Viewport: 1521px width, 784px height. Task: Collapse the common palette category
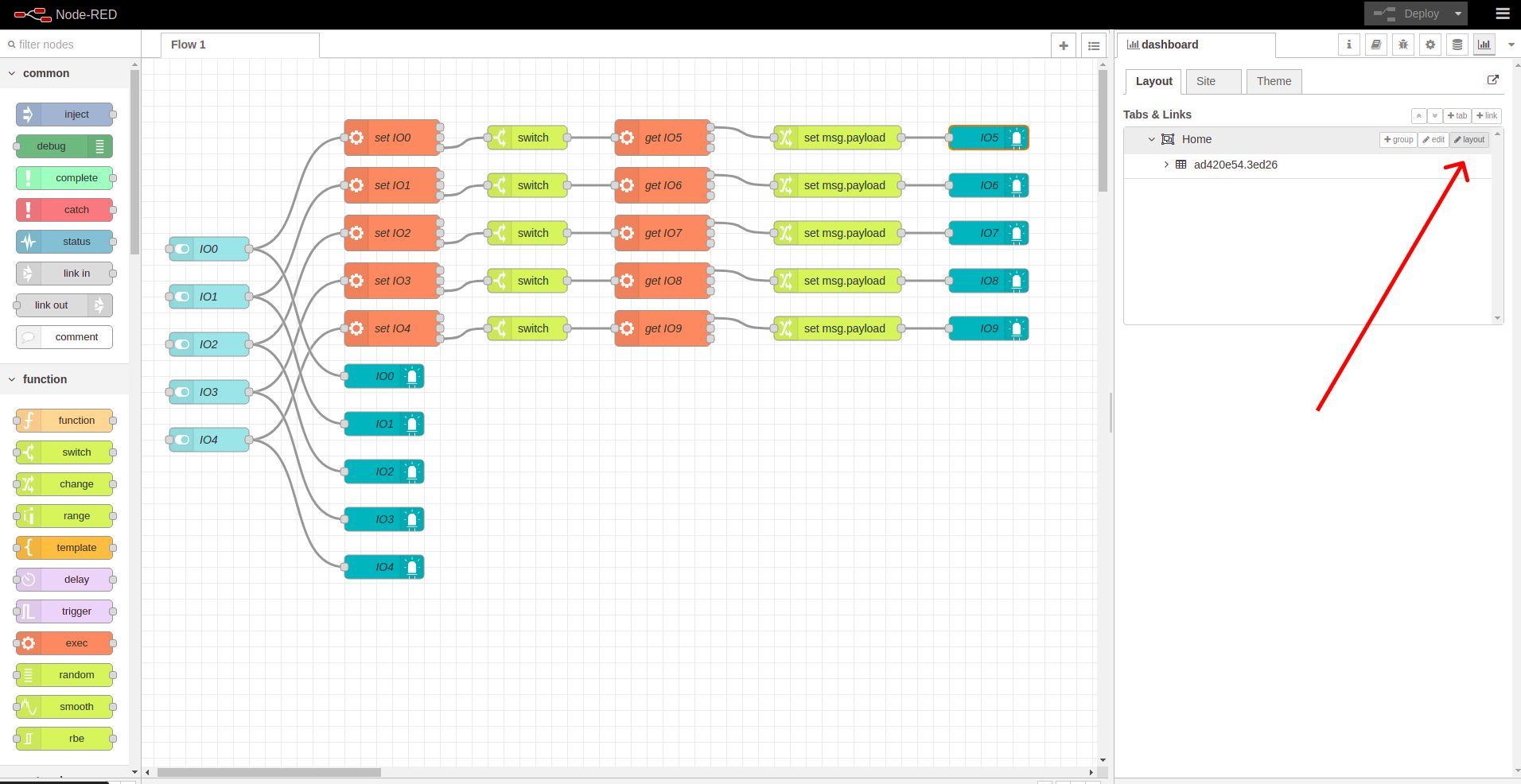[x=12, y=73]
